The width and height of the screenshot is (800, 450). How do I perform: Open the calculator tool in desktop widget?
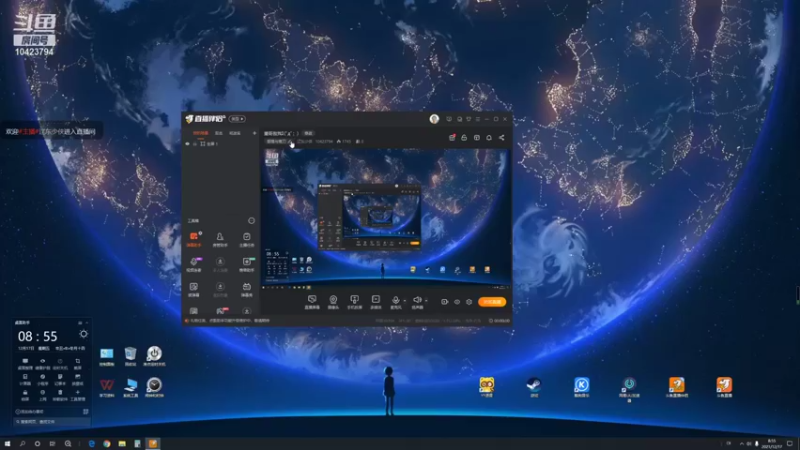(25, 379)
